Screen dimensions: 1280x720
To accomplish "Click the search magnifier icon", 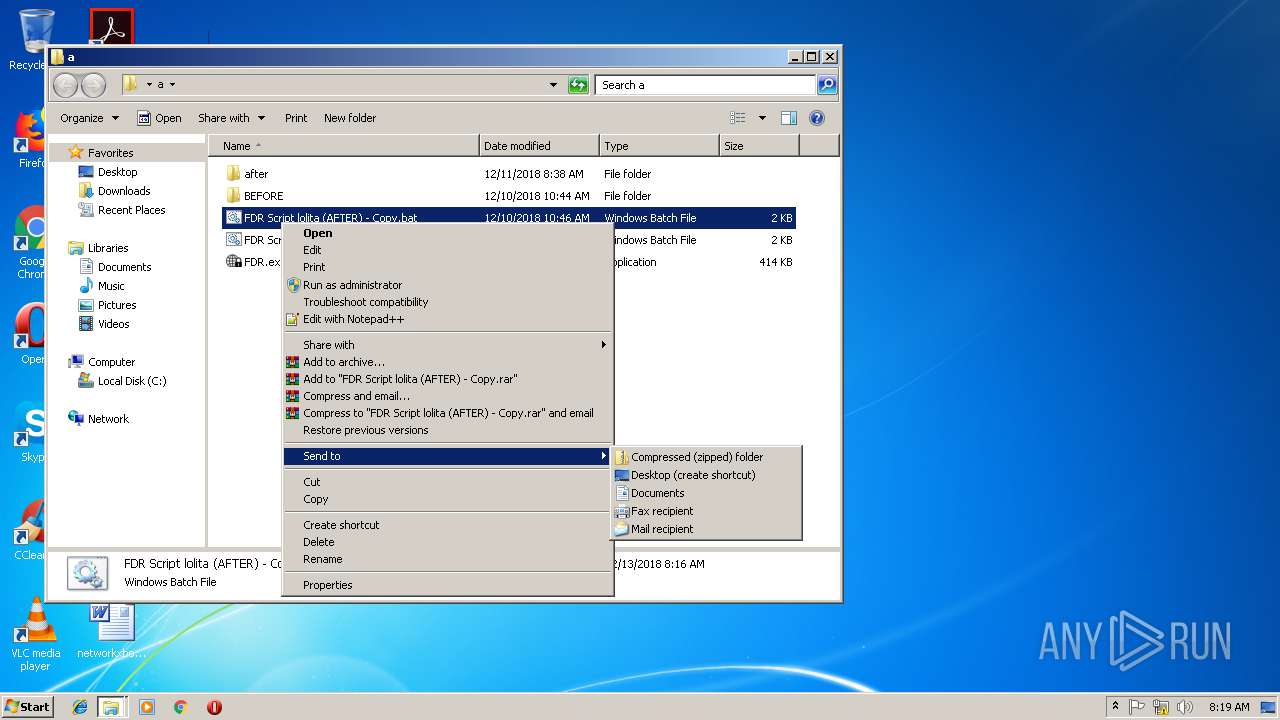I will pyautogui.click(x=827, y=85).
